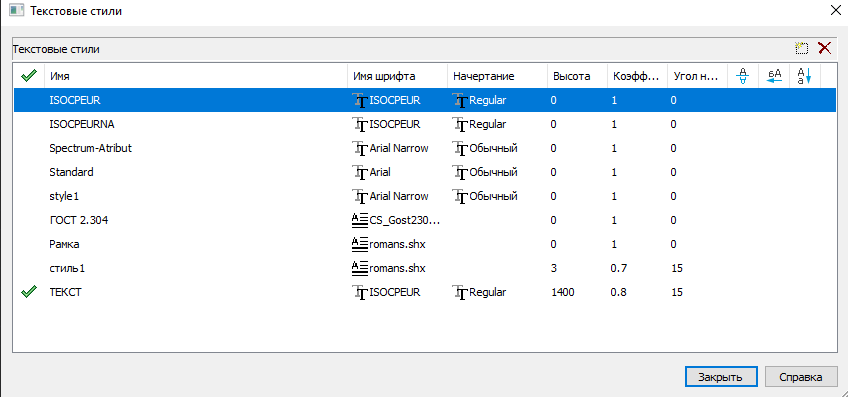Click the Закрыть button
848x397 pixels.
pos(721,377)
